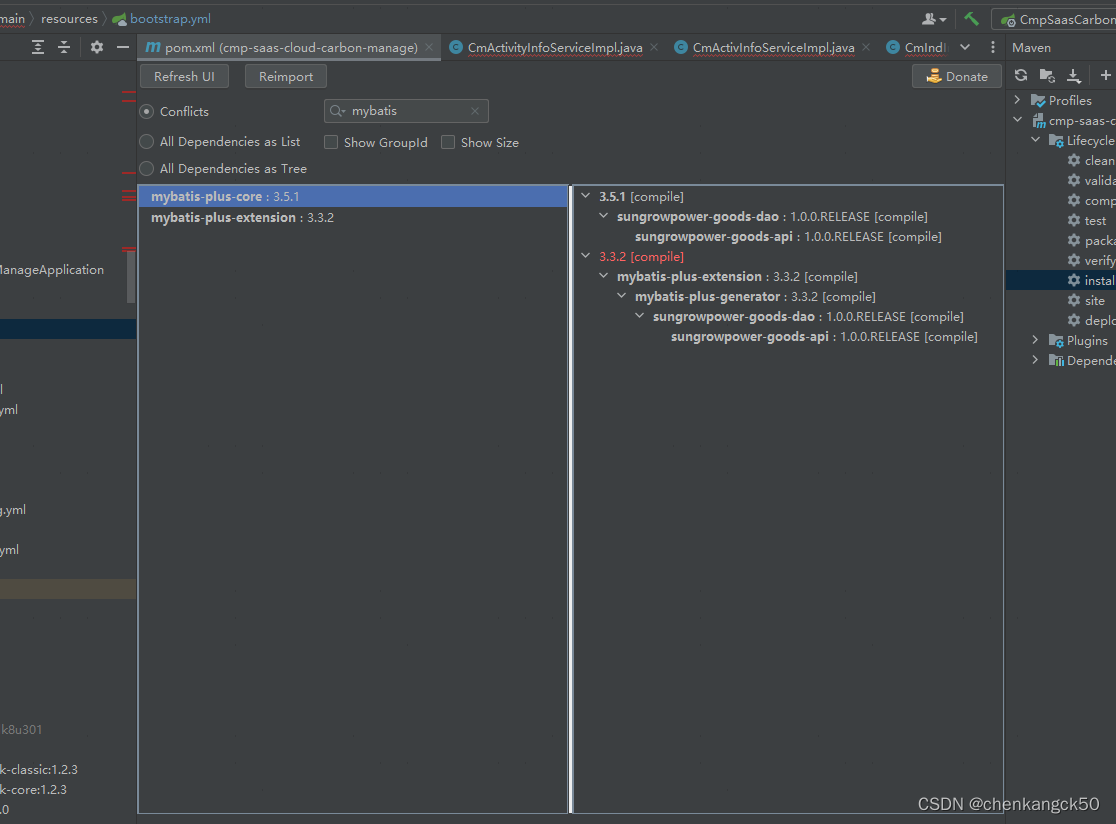Collapse the 3.3.2 compile dependency node
This screenshot has height=824, width=1116.
[x=586, y=256]
